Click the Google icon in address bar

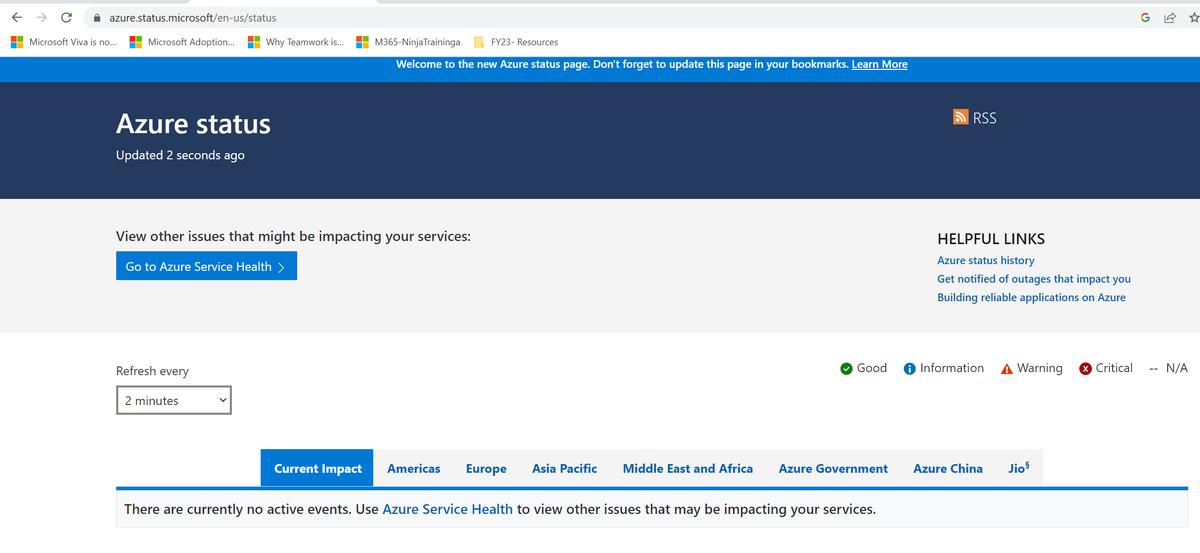tap(1145, 18)
